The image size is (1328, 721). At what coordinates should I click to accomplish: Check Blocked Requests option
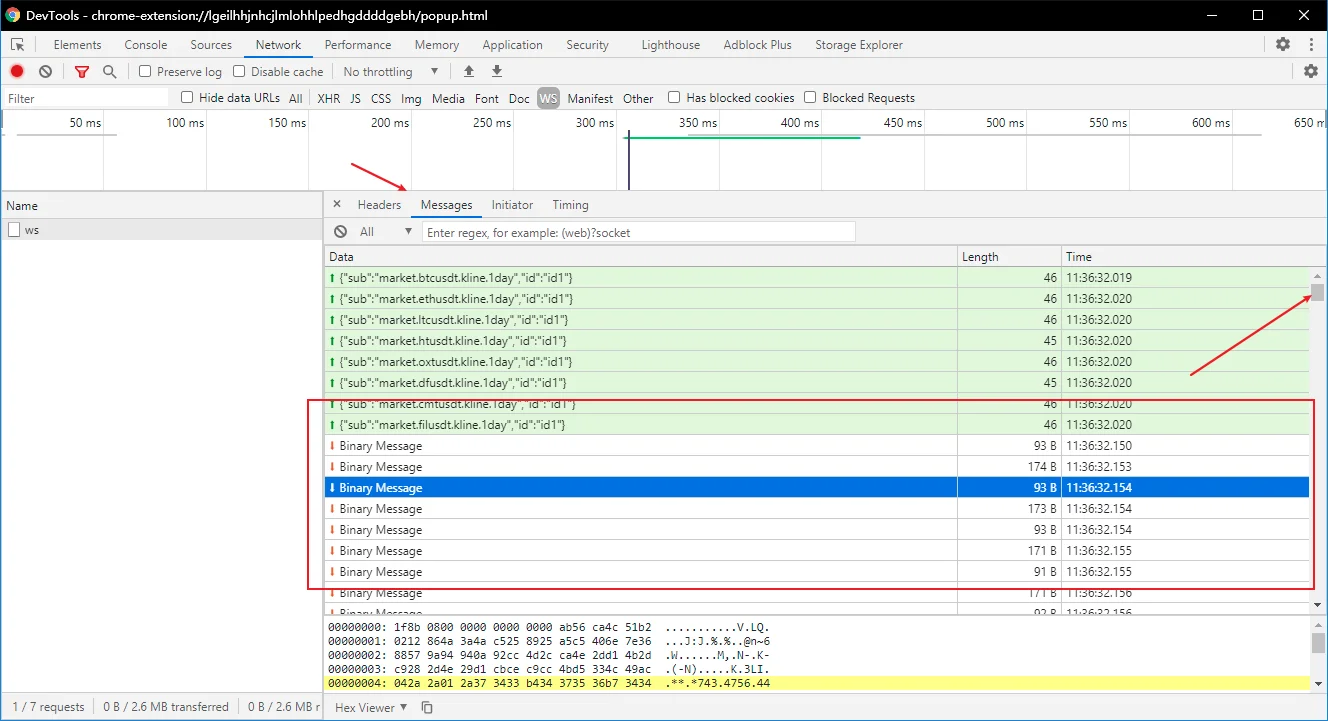click(x=811, y=97)
